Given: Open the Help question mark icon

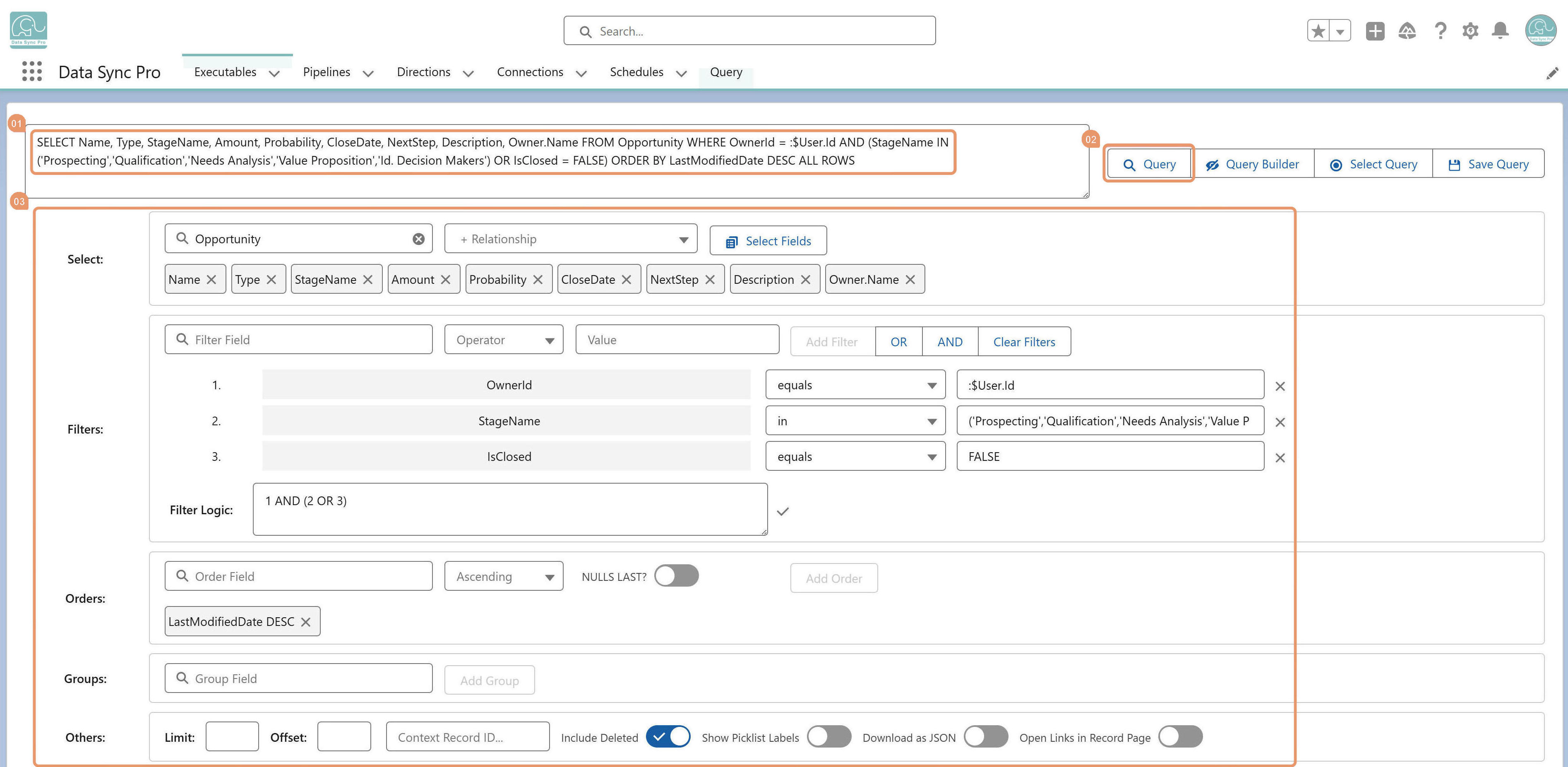Looking at the screenshot, I should point(1440,31).
